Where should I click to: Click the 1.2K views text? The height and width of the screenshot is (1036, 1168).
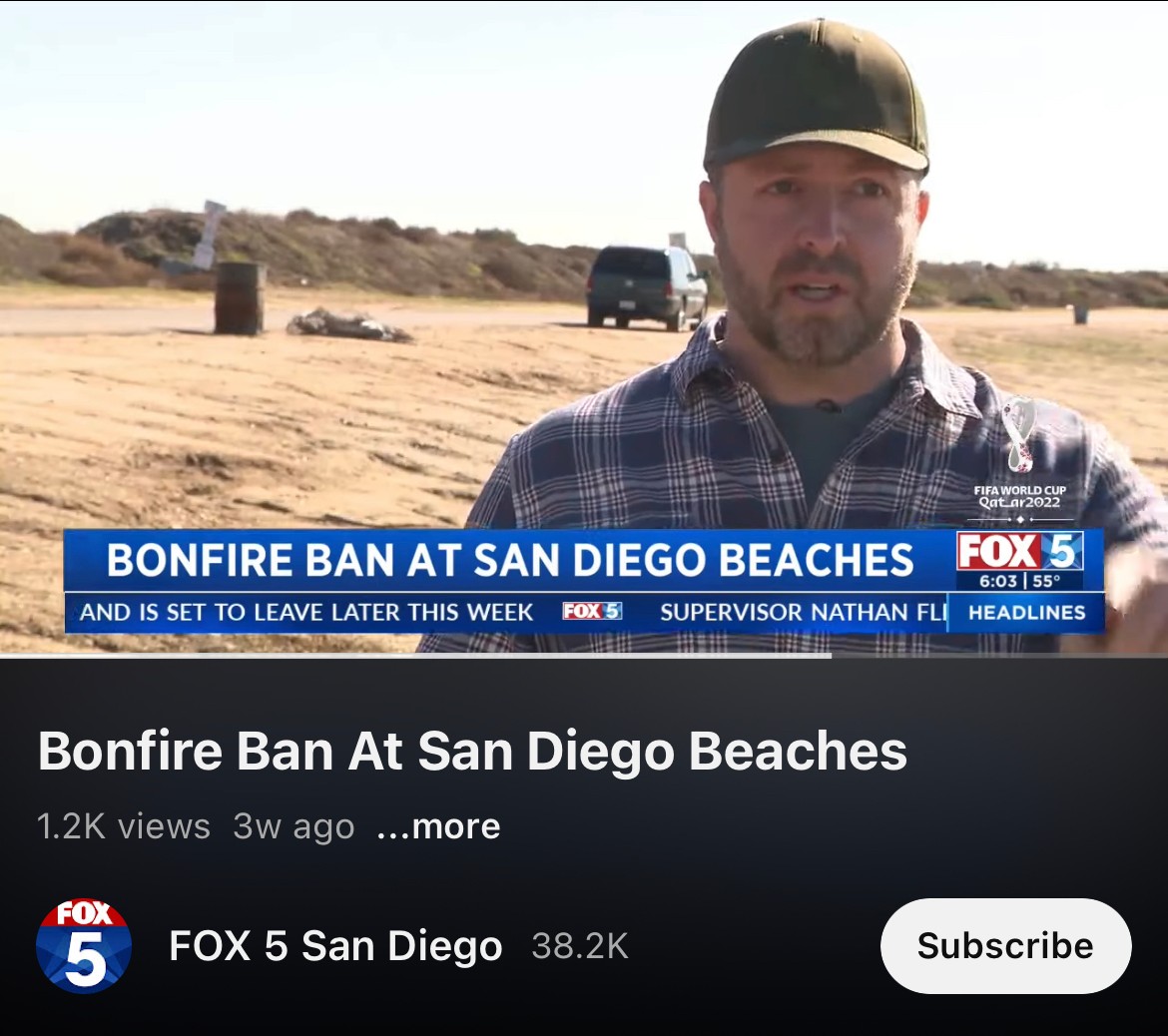click(x=124, y=826)
